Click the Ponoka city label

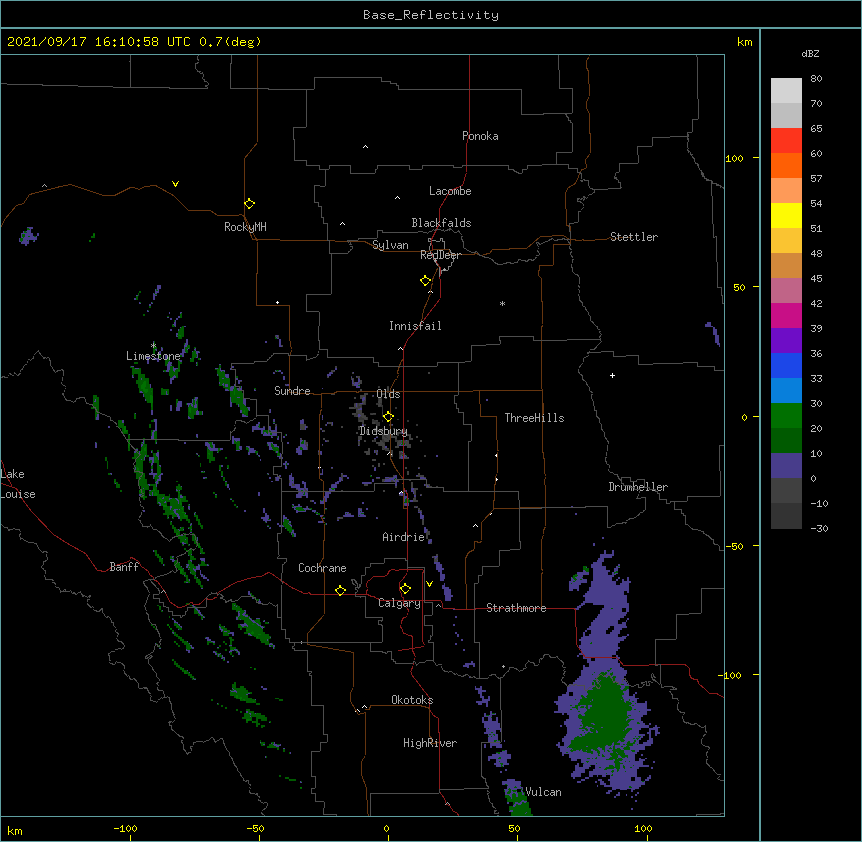(480, 136)
